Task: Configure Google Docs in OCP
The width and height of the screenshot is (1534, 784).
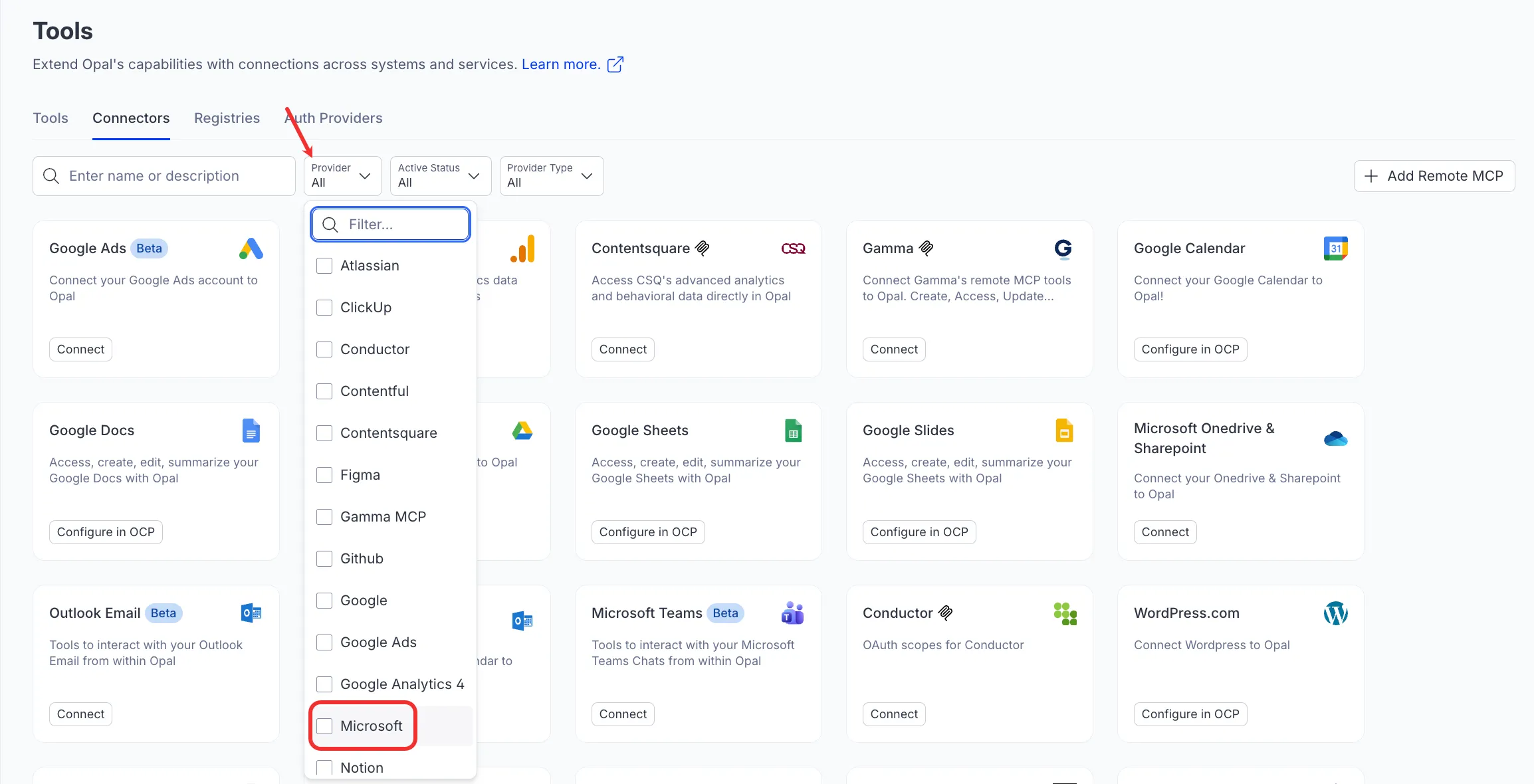Action: click(x=106, y=532)
